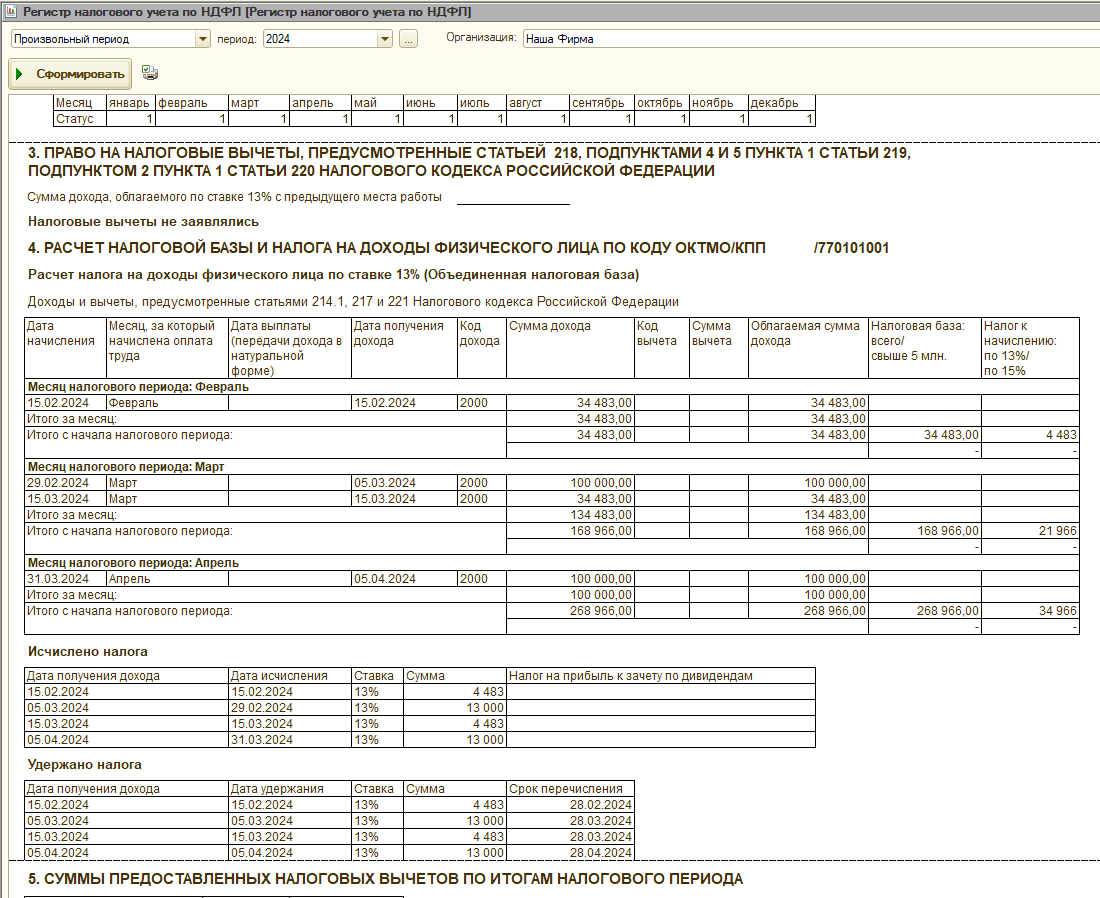Viewport: 1100px width, 898px height.
Task: Click the Код дохода column header
Action: coord(481,333)
